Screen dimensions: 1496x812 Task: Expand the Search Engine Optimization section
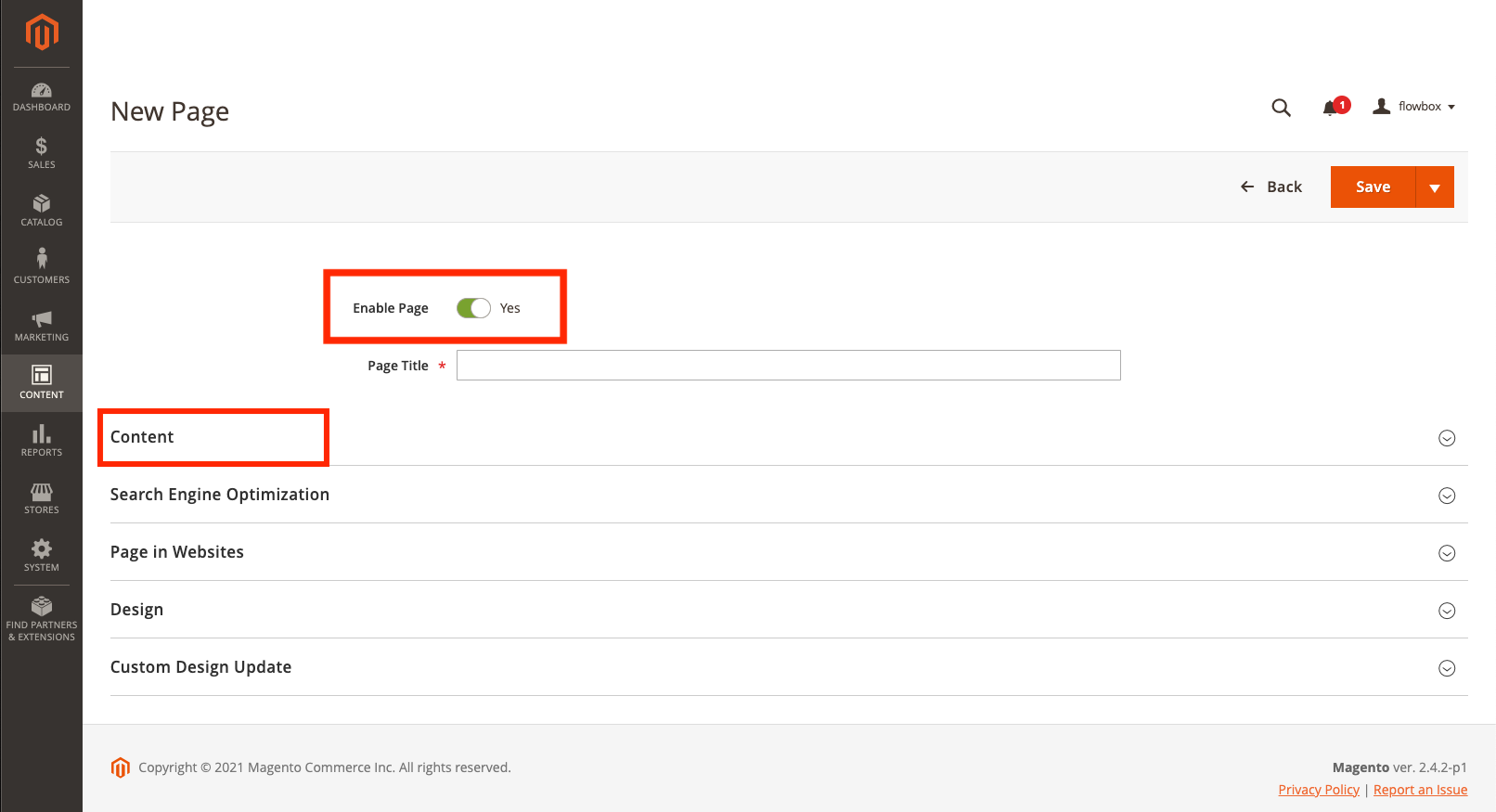(220, 495)
